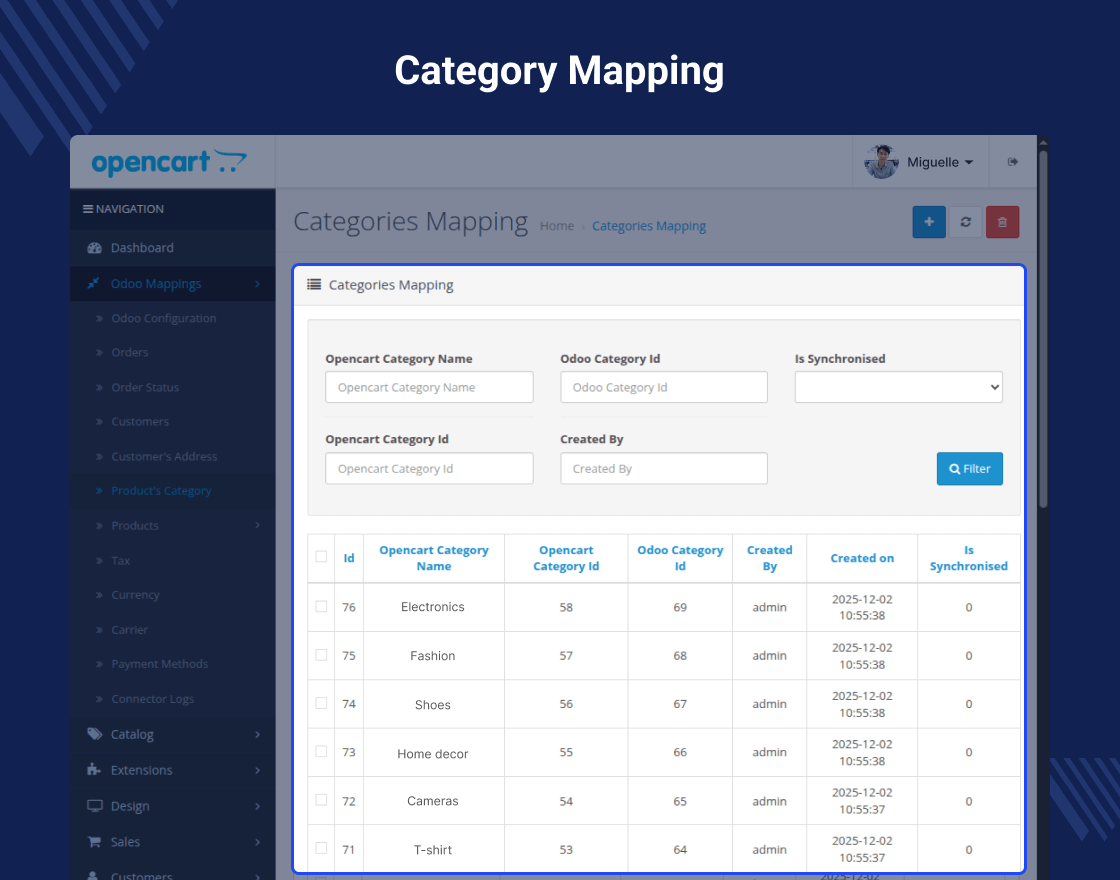
Task: Click the Opencart Category Id field
Action: pos(429,469)
